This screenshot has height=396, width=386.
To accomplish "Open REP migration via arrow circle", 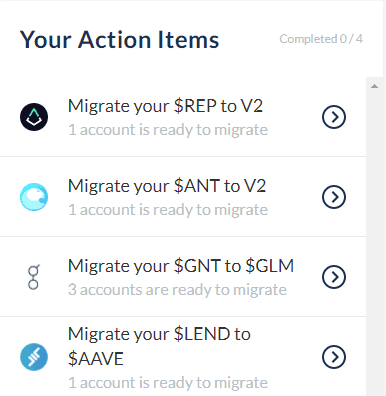I will [x=334, y=117].
